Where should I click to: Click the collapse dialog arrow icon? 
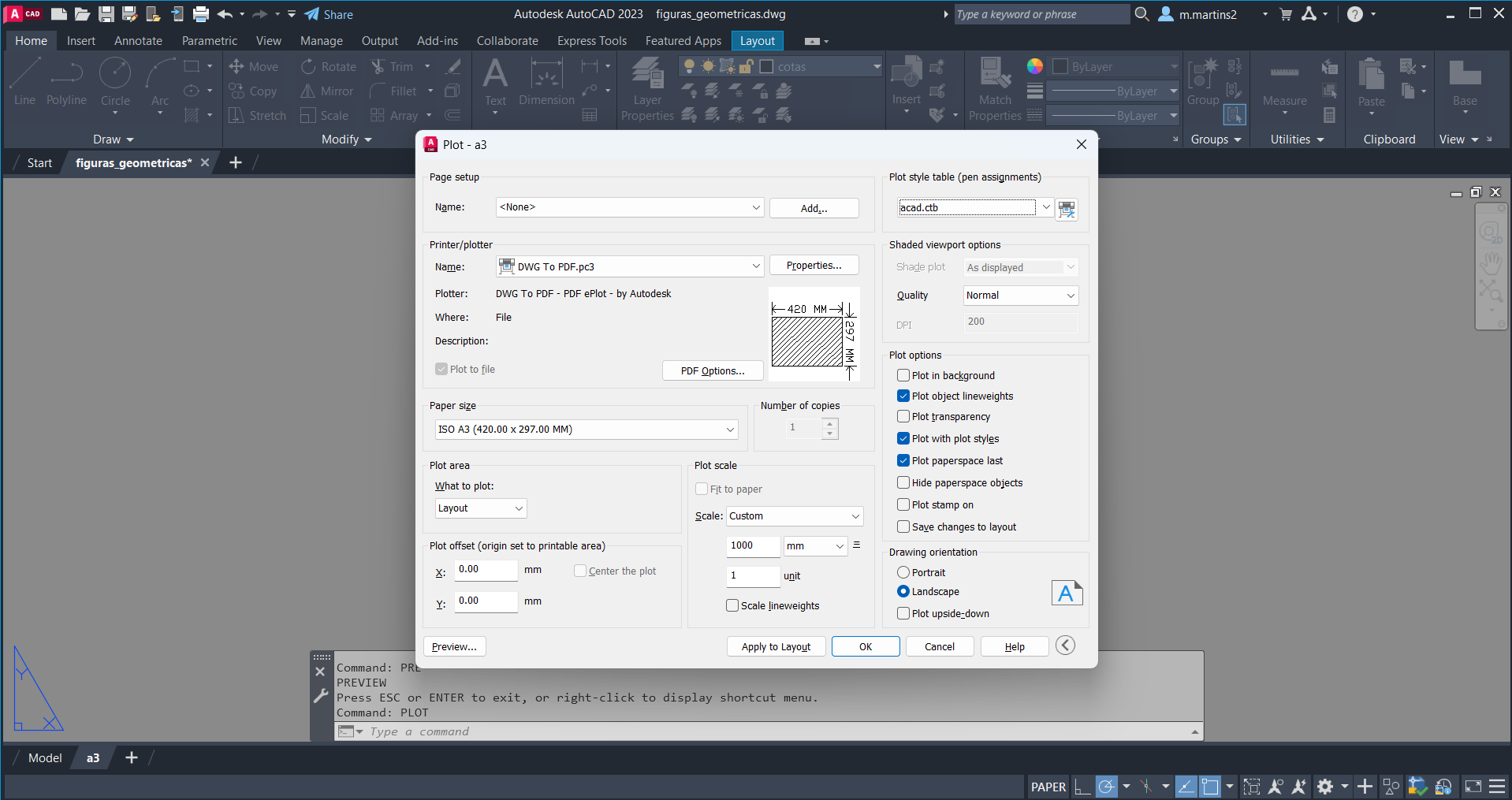tap(1065, 646)
